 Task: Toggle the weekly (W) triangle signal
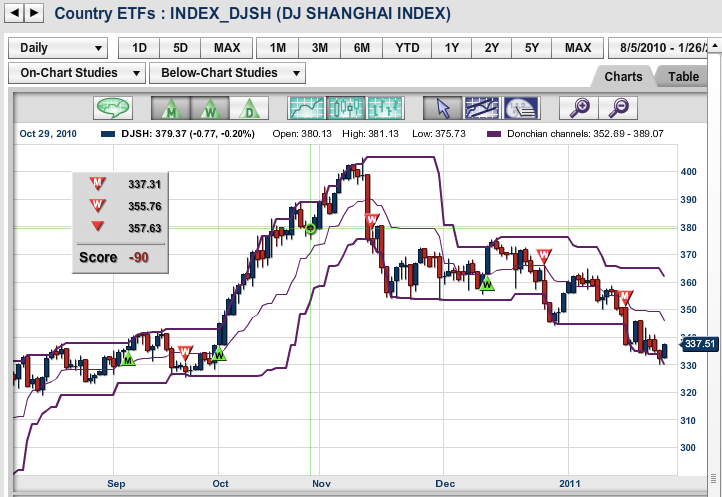point(209,107)
